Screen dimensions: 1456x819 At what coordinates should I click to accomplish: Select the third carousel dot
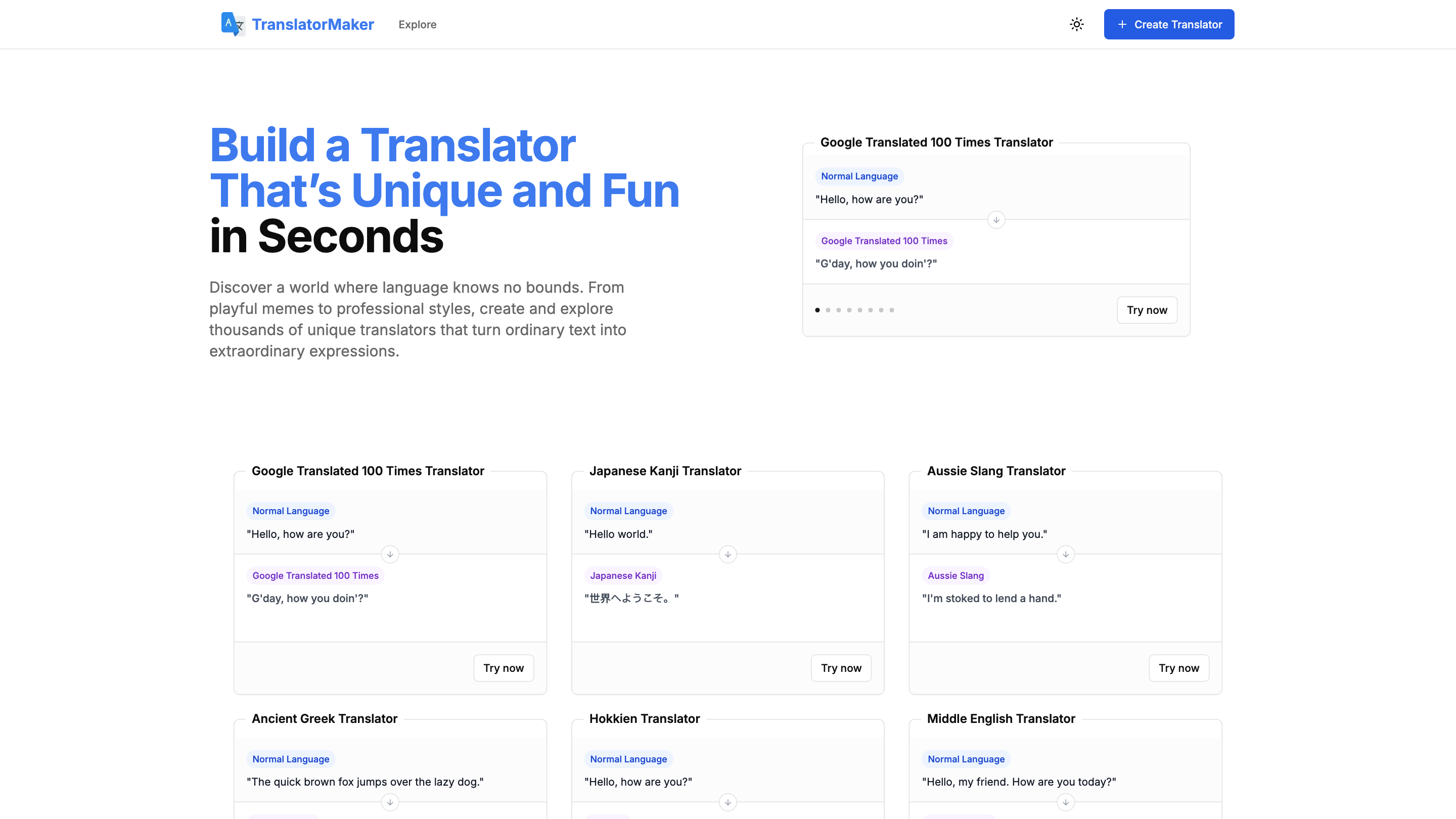pyautogui.click(x=838, y=310)
